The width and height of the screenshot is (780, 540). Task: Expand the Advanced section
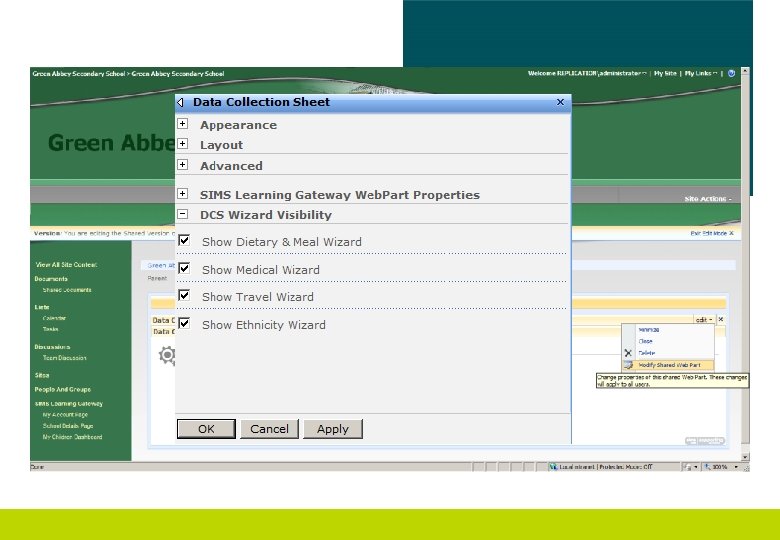click(183, 165)
